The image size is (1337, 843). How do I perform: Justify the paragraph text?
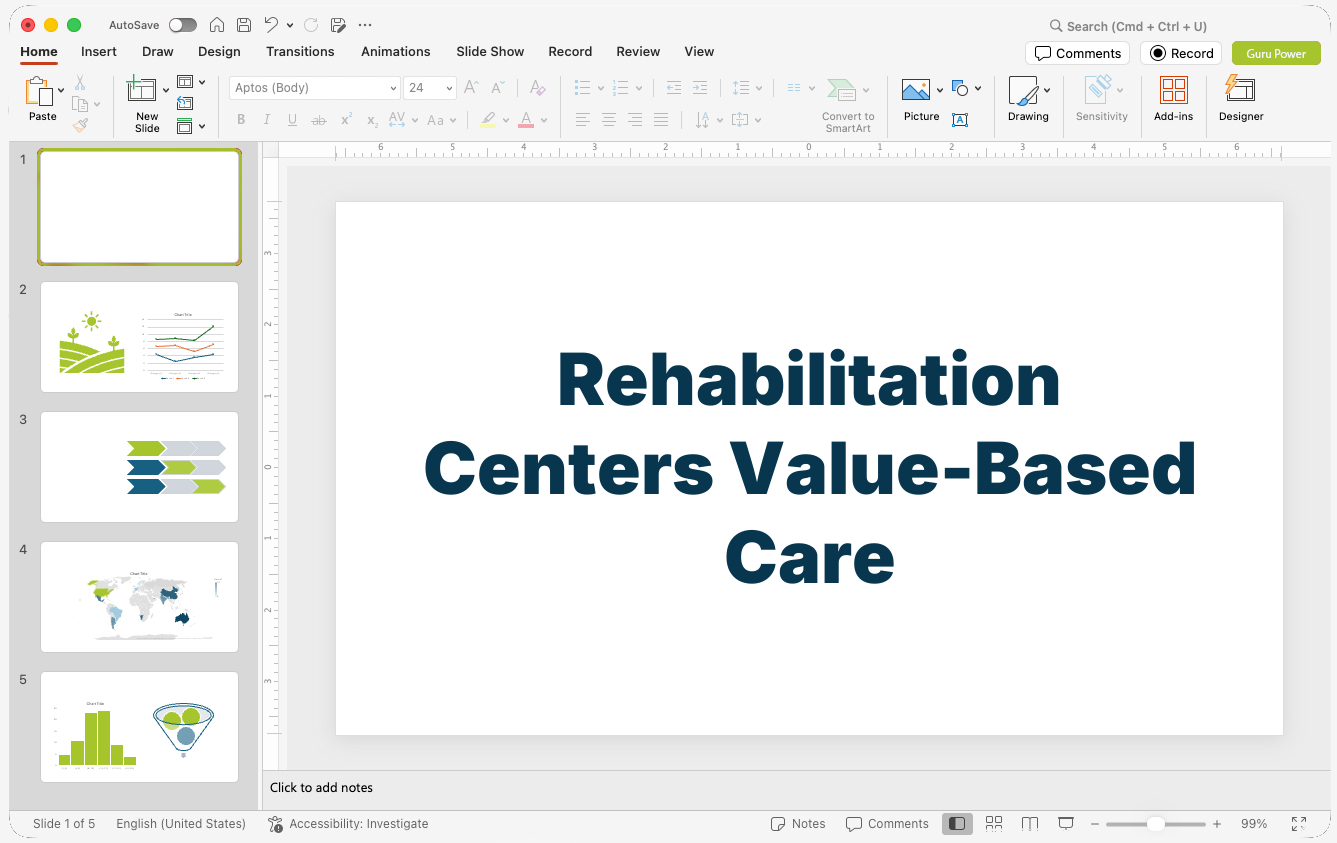tap(661, 120)
